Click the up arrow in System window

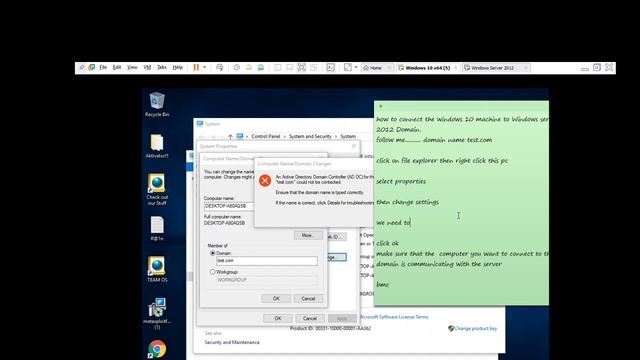[231, 136]
